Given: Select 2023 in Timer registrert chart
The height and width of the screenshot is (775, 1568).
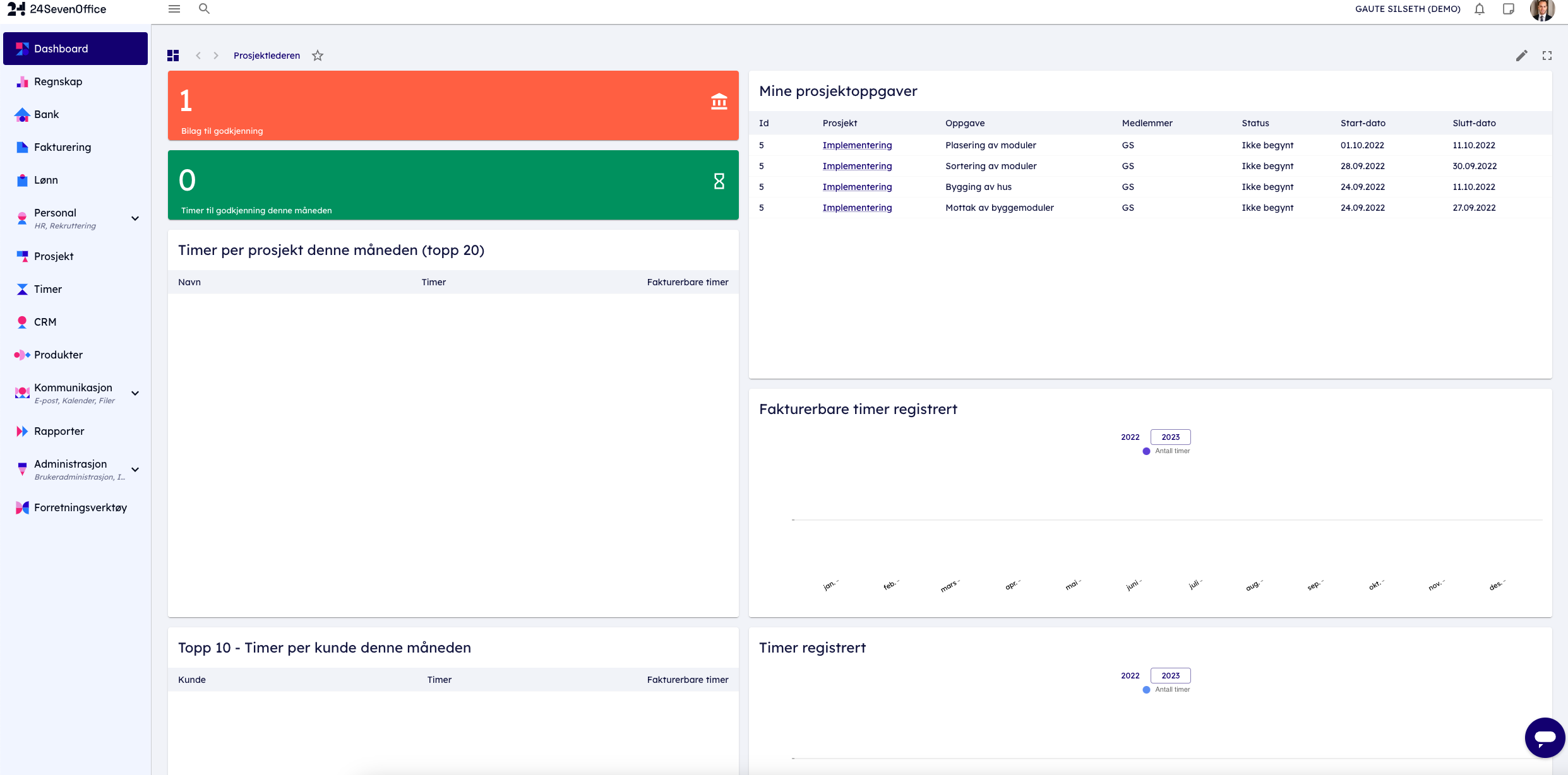Looking at the screenshot, I should pos(1170,675).
